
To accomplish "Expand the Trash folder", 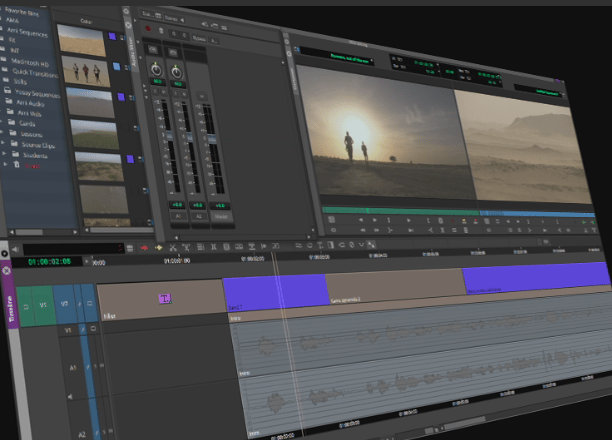I will pos(5,164).
